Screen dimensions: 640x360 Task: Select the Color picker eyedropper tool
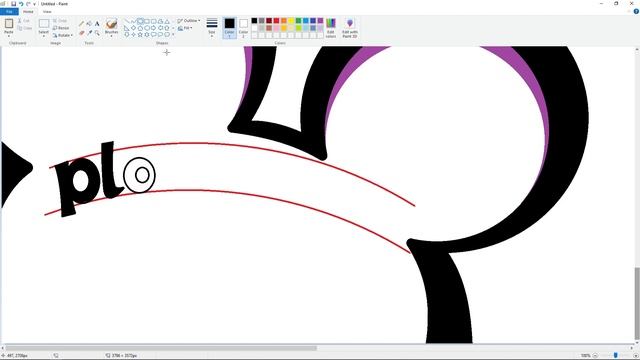tap(89, 33)
